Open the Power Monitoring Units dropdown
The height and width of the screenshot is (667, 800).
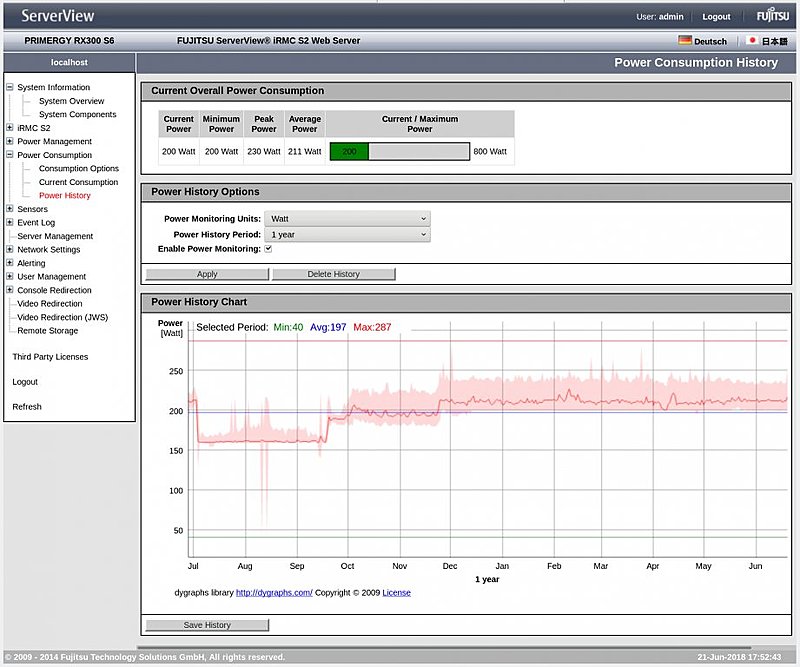coord(347,218)
